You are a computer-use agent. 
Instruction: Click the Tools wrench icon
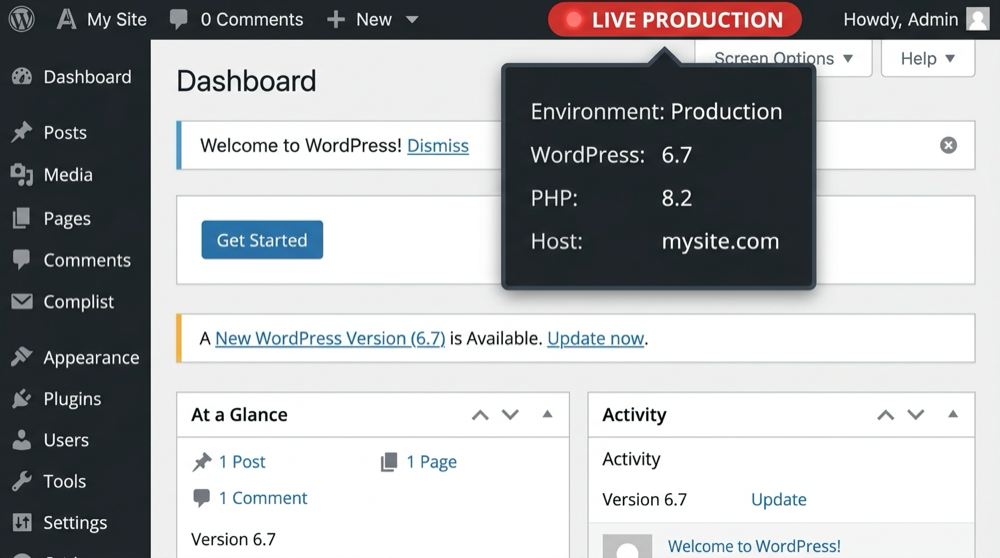click(x=22, y=481)
